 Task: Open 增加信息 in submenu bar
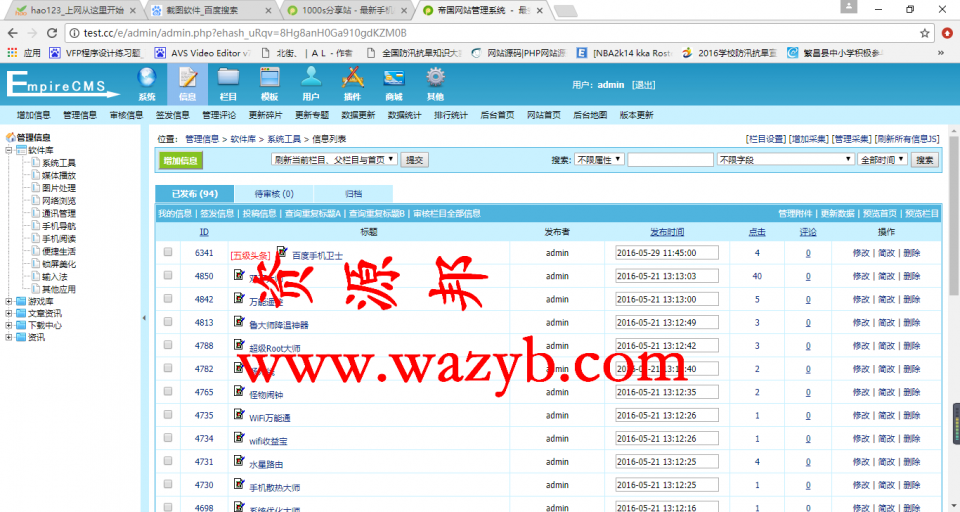click(x=34, y=115)
